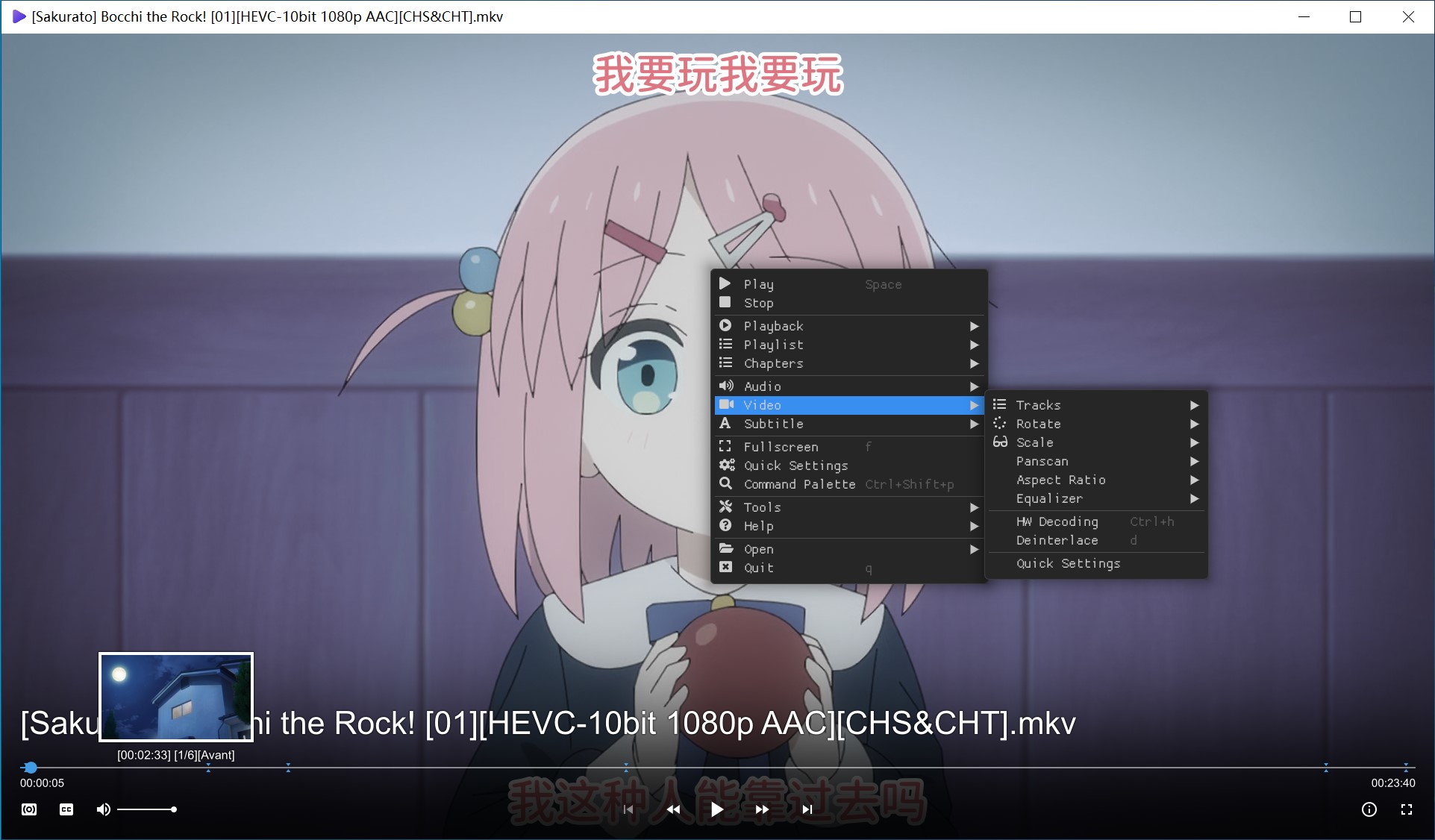Click the fast forward button
The image size is (1435, 840).
(762, 809)
